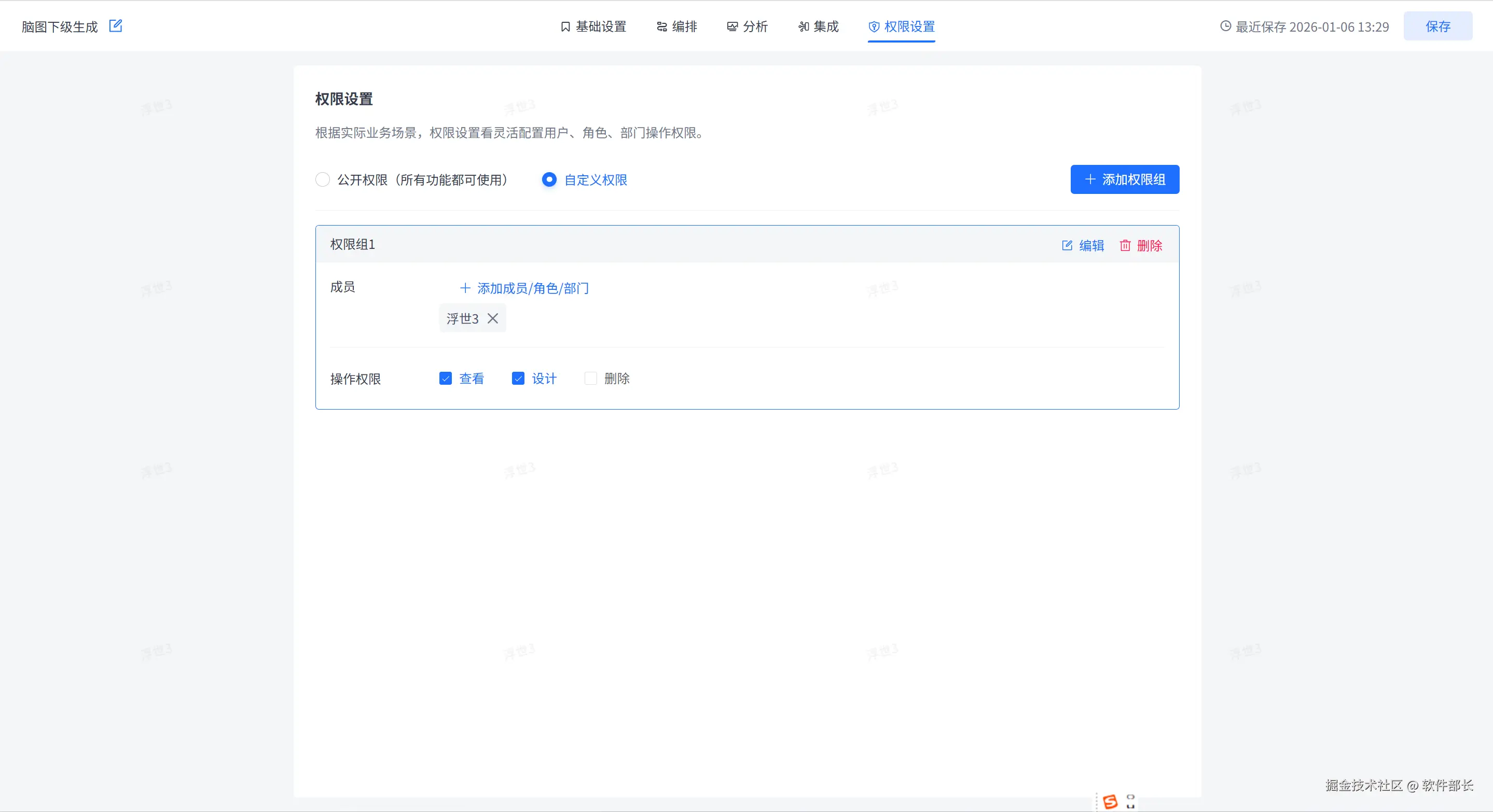
Task: Click the Sogou input method S icon
Action: (x=1110, y=802)
